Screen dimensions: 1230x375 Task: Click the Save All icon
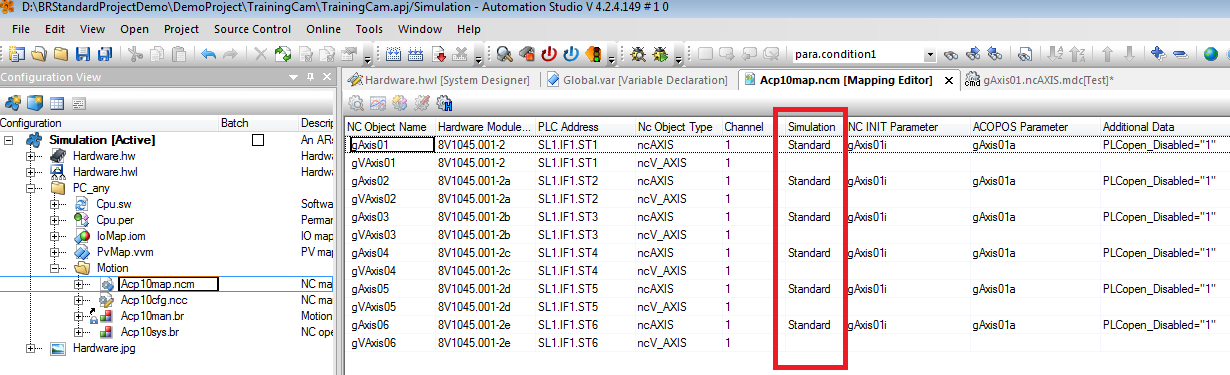pos(105,54)
